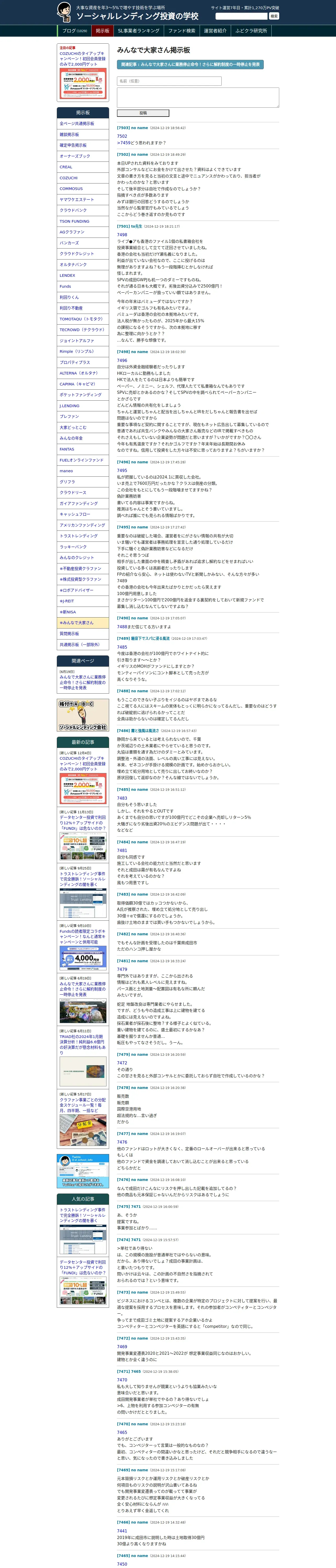Screen dimensions: 336x1568
Task: Click the 格付けA・B・C ソーシャルレンディング会社 banner
Action: [x=83, y=715]
